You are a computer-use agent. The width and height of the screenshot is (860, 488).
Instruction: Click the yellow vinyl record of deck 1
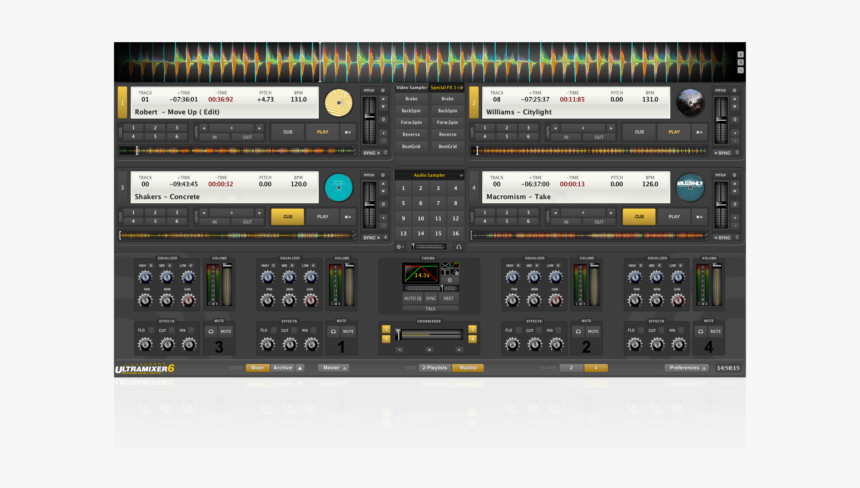pos(338,103)
